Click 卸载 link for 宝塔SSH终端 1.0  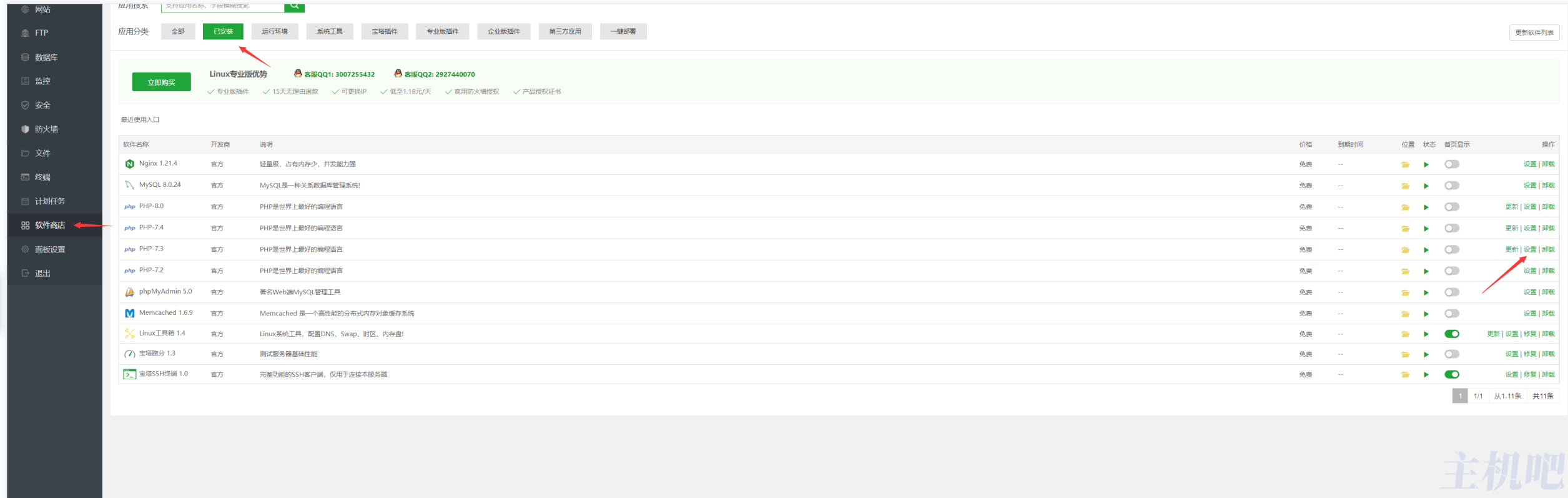[1549, 374]
